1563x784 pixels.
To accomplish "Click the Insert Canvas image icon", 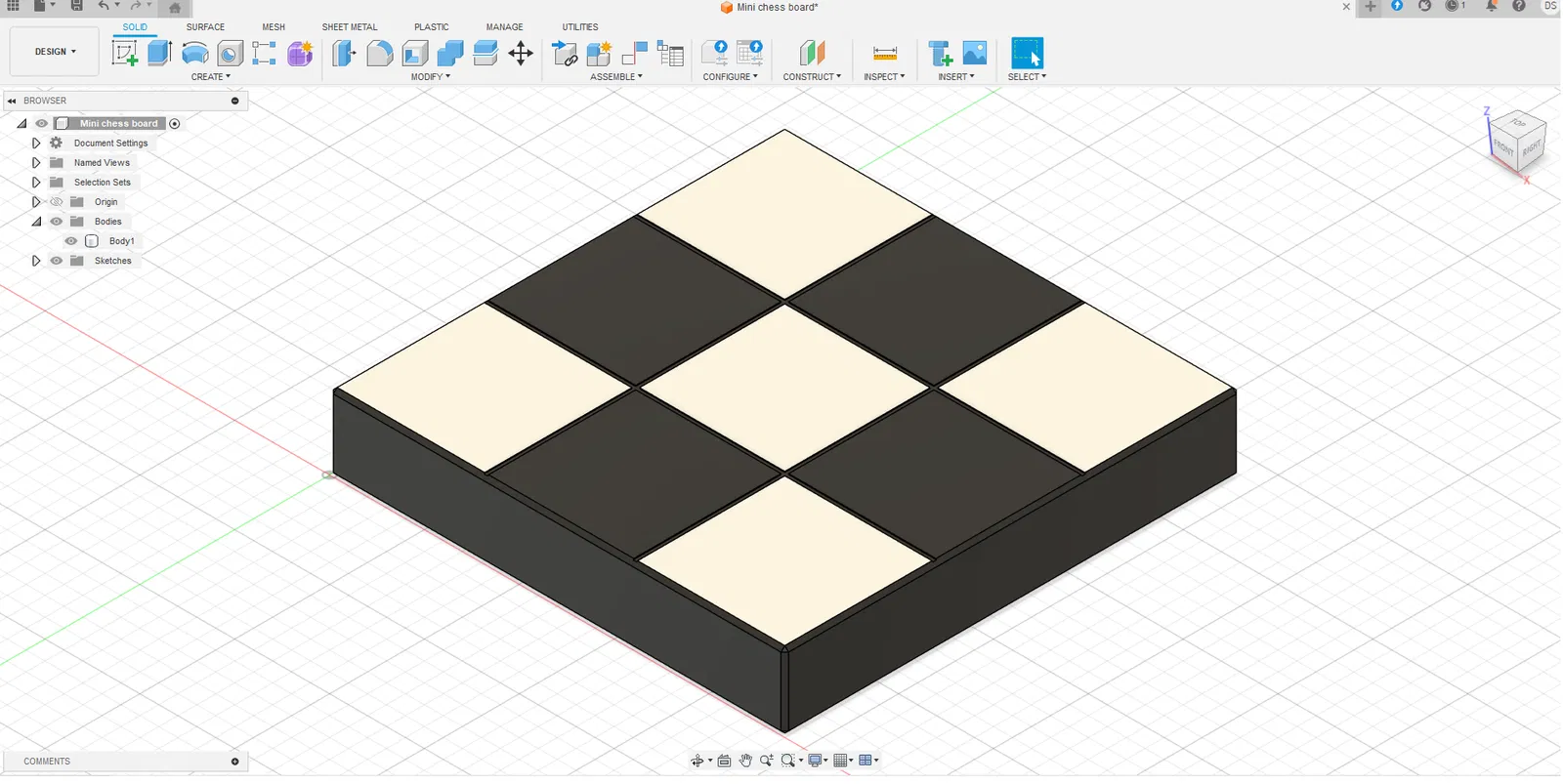I will [975, 53].
